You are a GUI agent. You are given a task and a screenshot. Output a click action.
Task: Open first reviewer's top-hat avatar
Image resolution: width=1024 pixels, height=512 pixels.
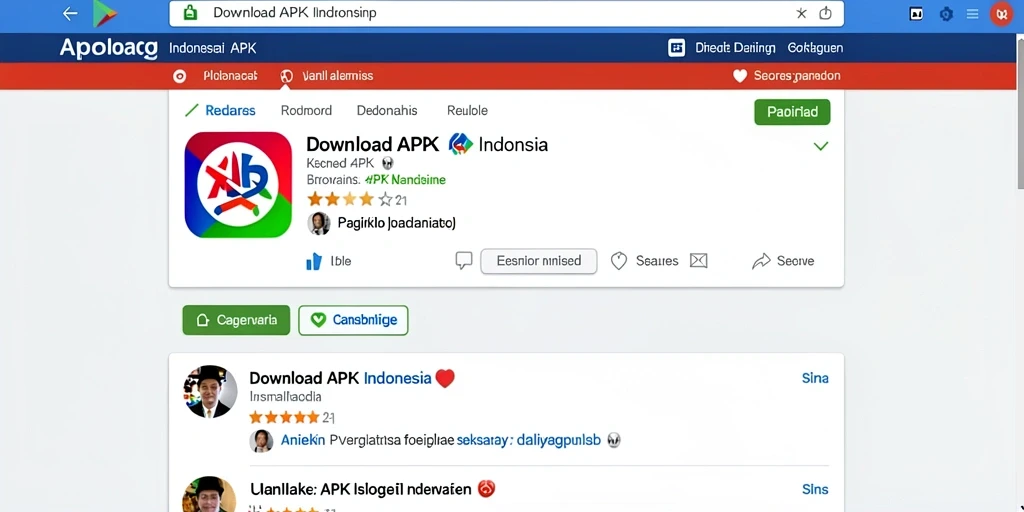click(210, 392)
